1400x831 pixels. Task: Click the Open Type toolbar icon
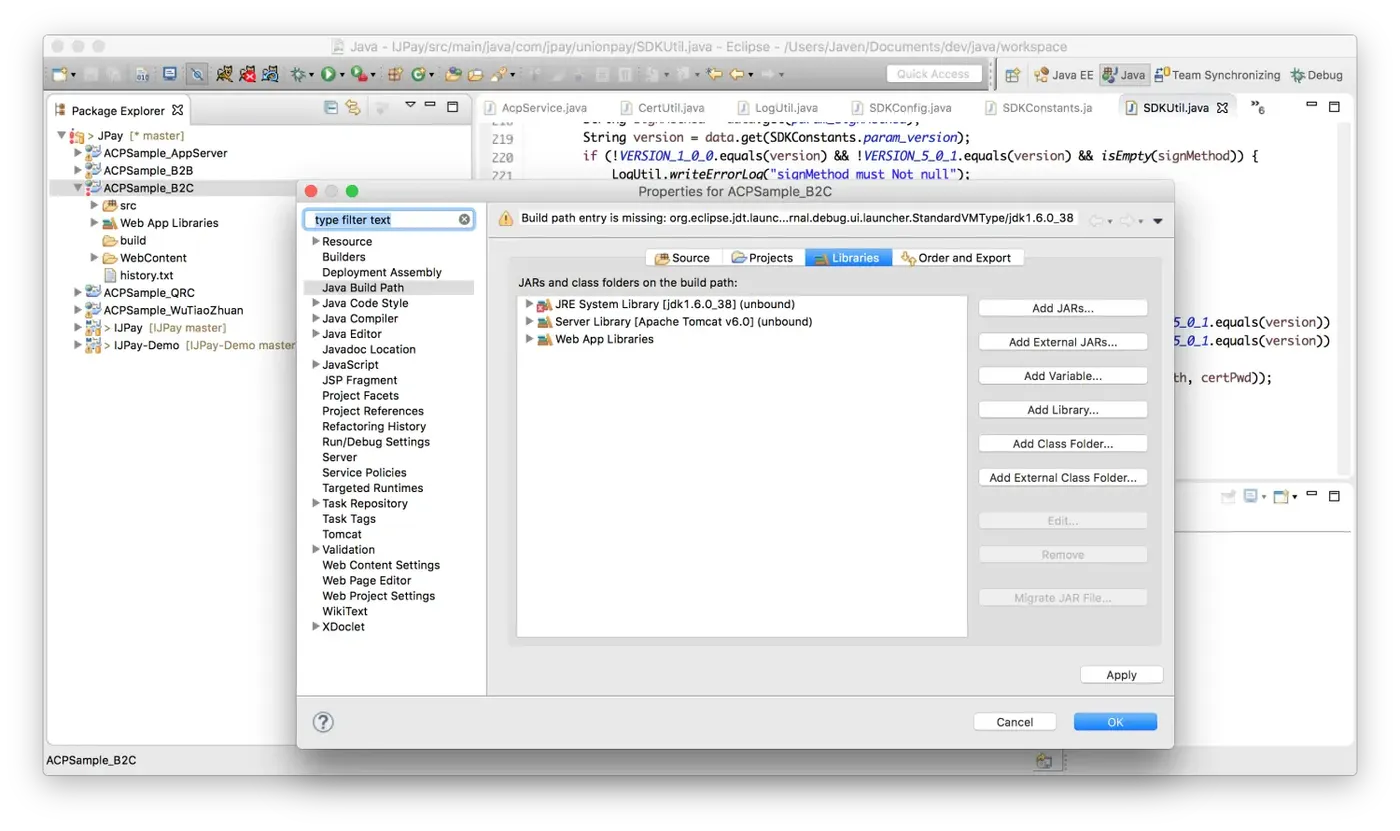click(453, 74)
